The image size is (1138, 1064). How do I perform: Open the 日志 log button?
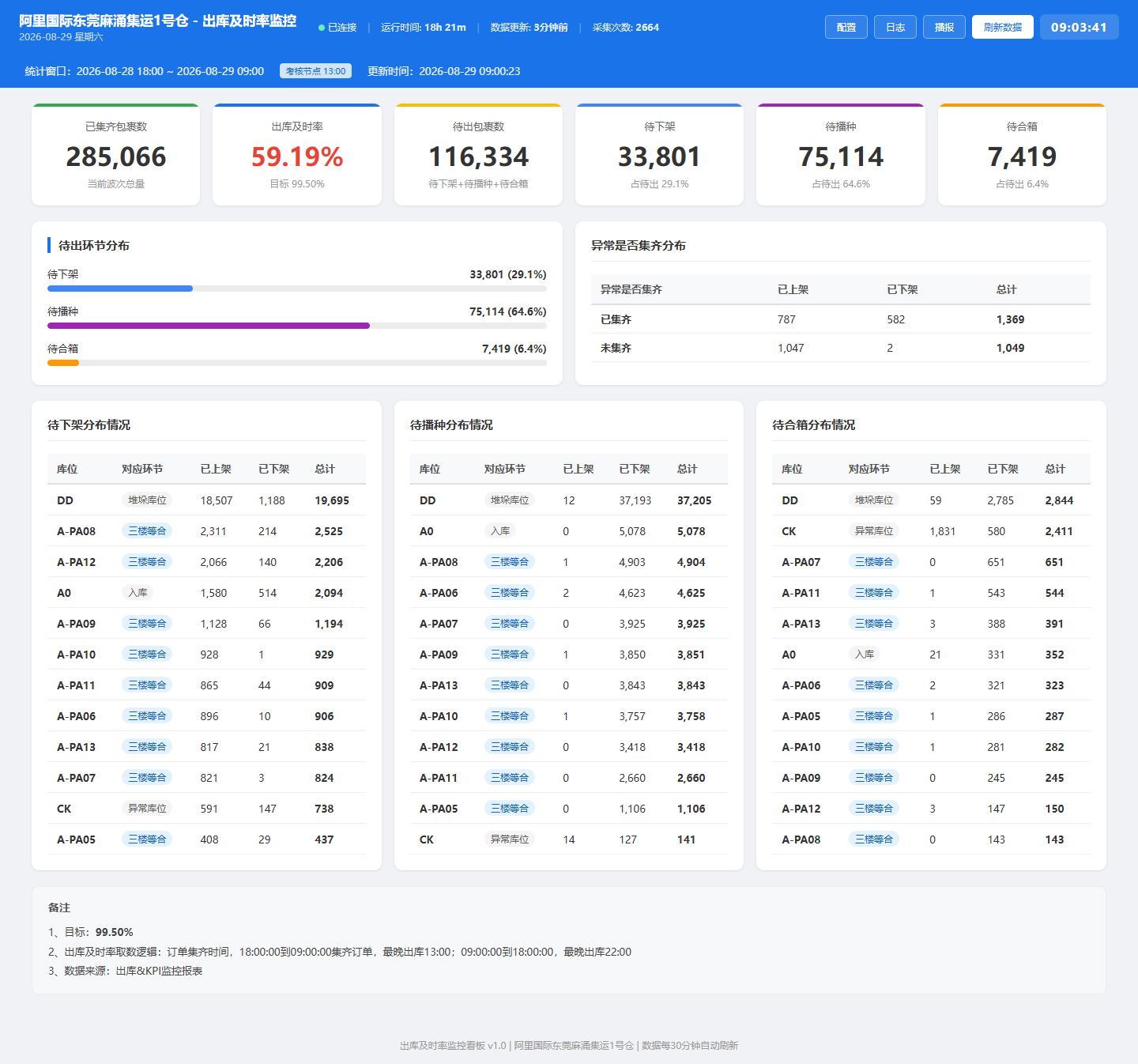click(895, 27)
